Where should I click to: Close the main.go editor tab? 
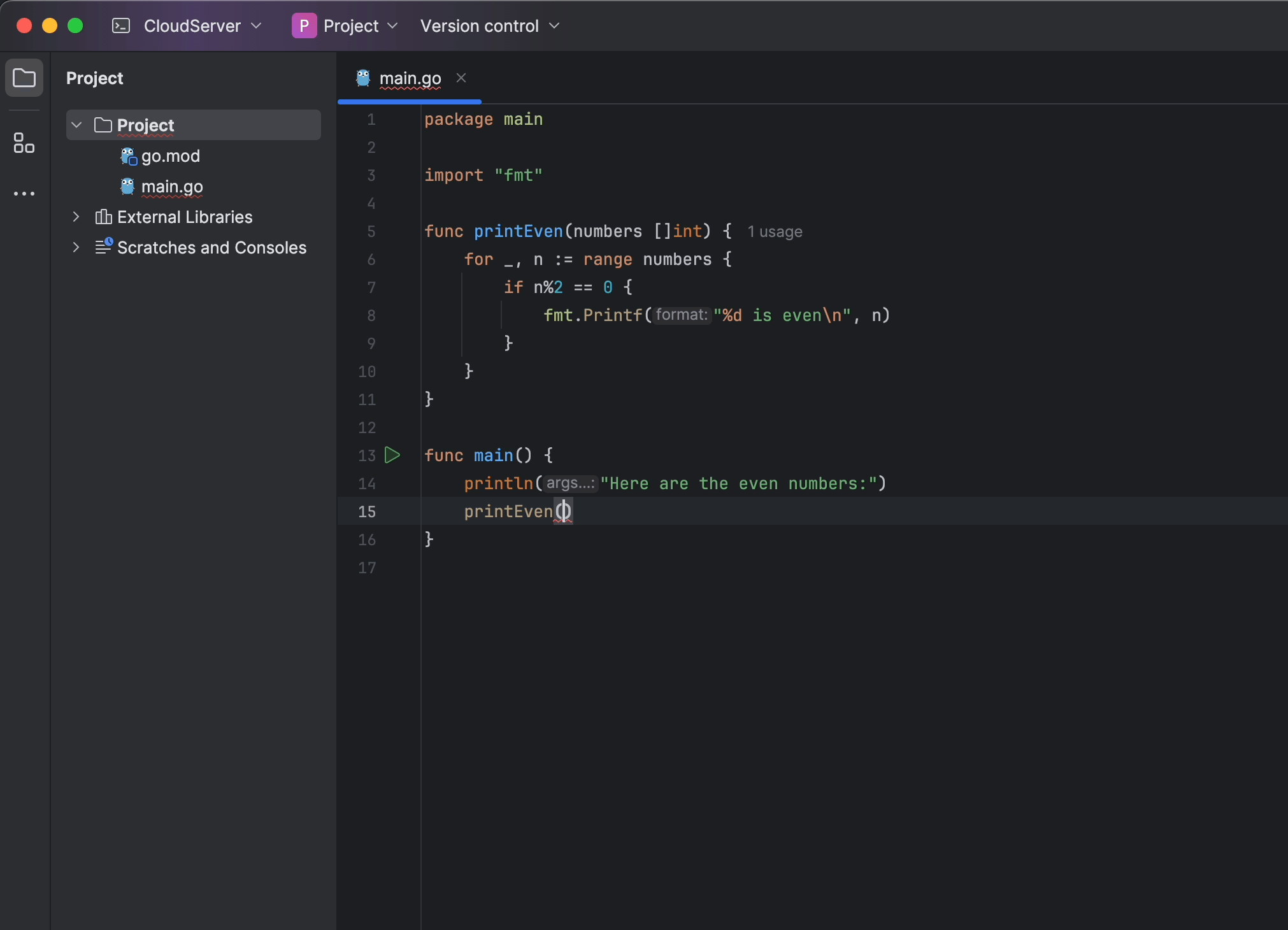(x=461, y=77)
